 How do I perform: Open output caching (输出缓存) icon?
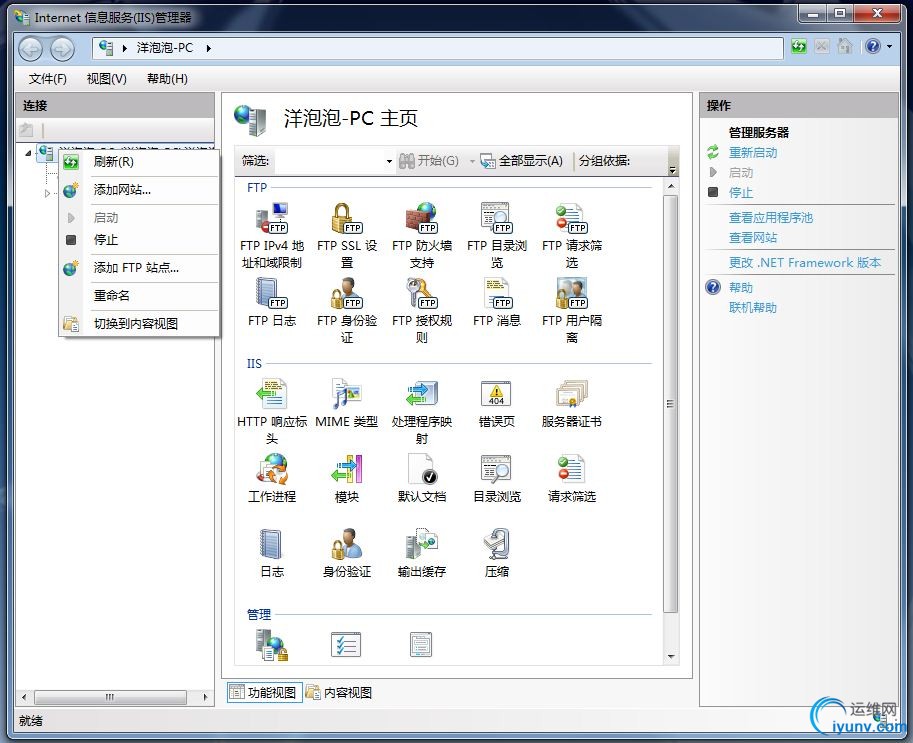point(422,544)
